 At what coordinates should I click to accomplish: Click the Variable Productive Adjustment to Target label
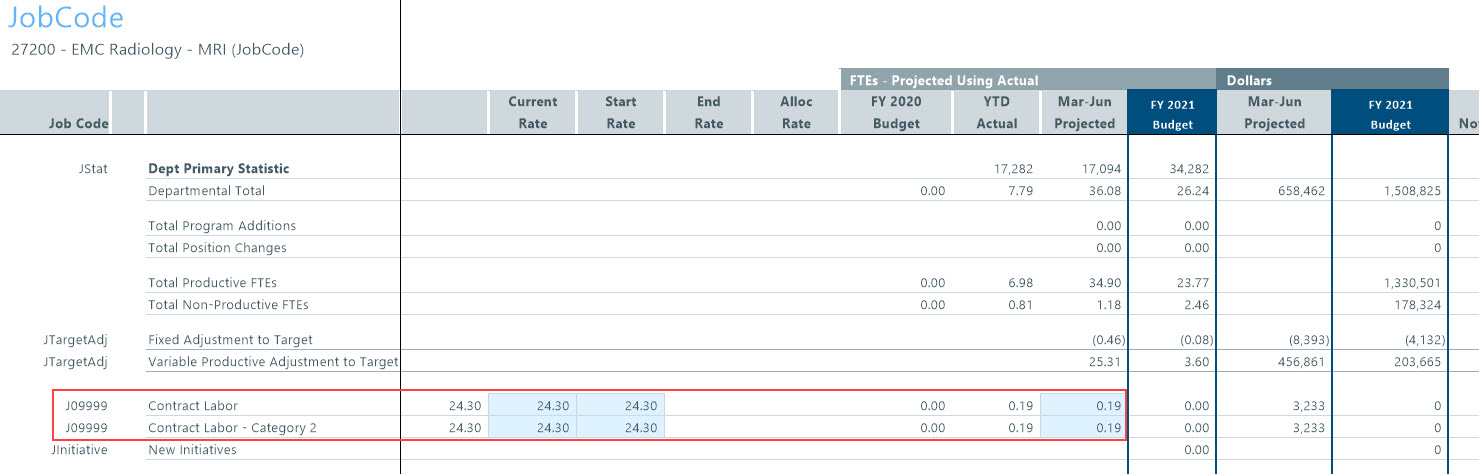(272, 361)
